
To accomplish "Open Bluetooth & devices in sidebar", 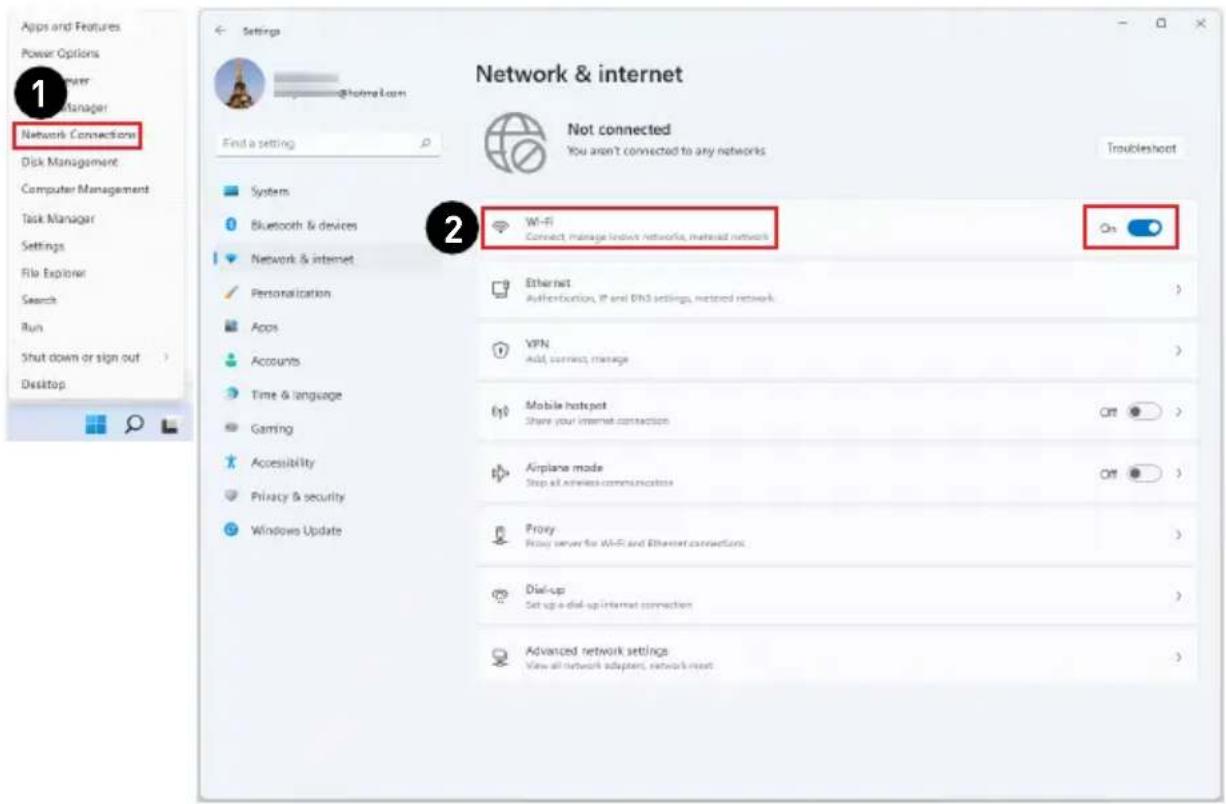I will click(304, 225).
